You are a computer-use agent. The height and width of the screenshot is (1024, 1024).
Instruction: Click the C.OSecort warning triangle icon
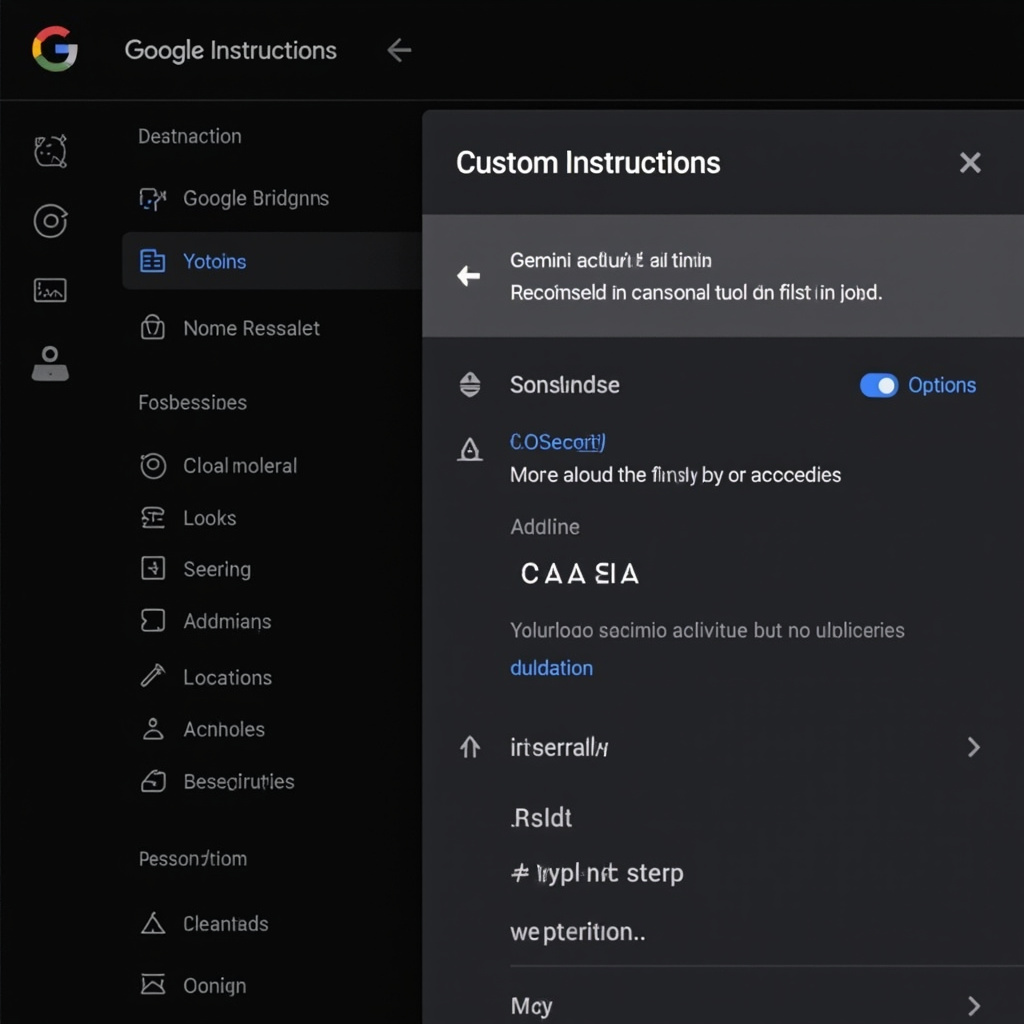click(470, 449)
